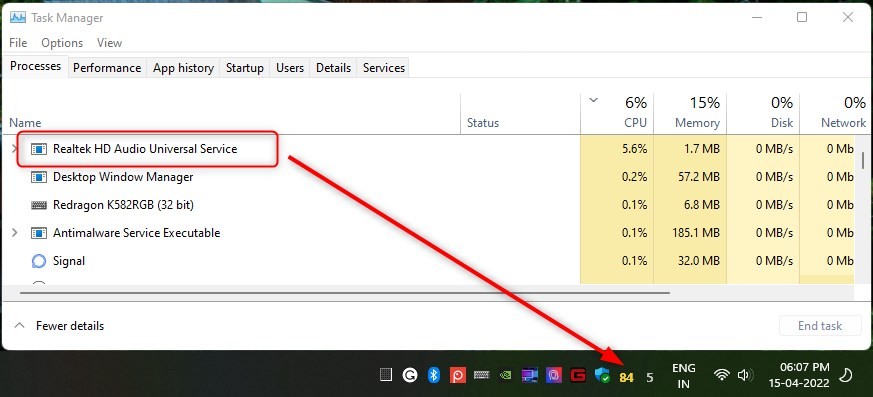Viewport: 873px width, 397px height.
Task: Click the purple monitor tray icon
Action: pos(529,375)
